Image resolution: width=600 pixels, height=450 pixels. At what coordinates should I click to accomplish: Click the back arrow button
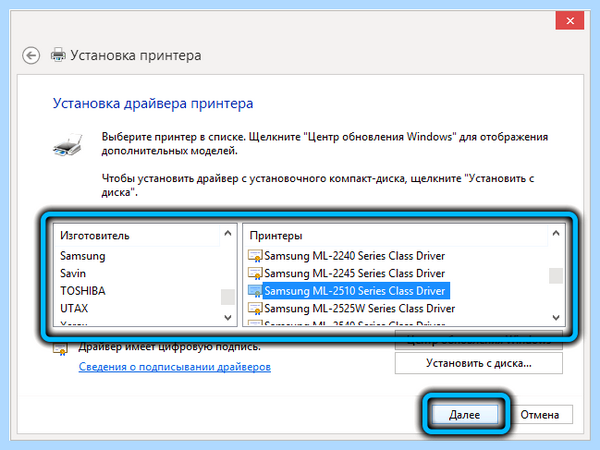pos(31,56)
